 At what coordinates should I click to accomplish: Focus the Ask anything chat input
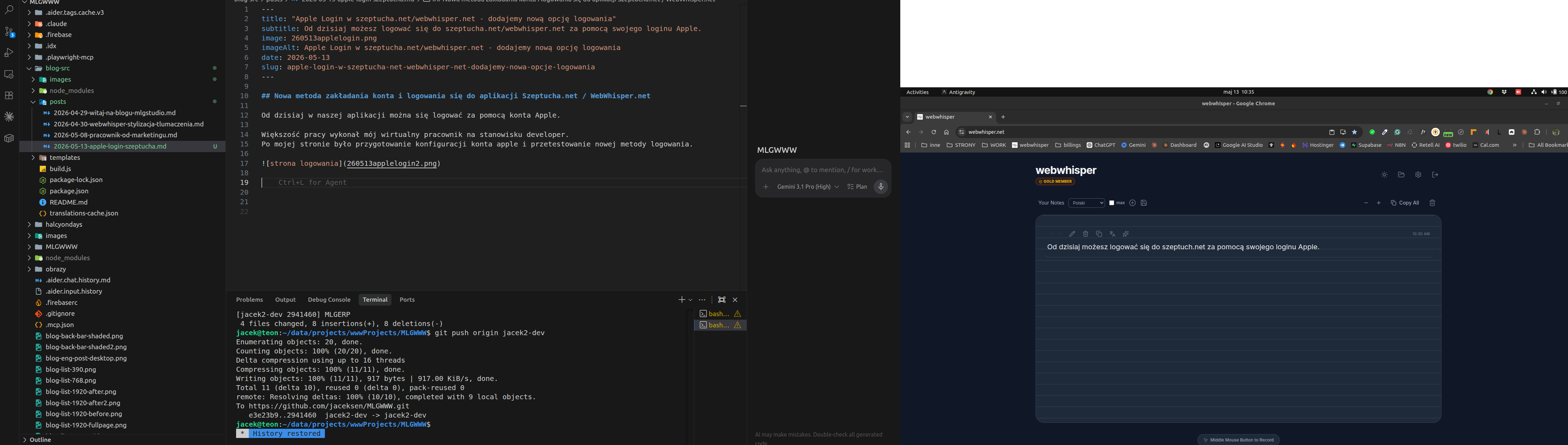point(823,170)
